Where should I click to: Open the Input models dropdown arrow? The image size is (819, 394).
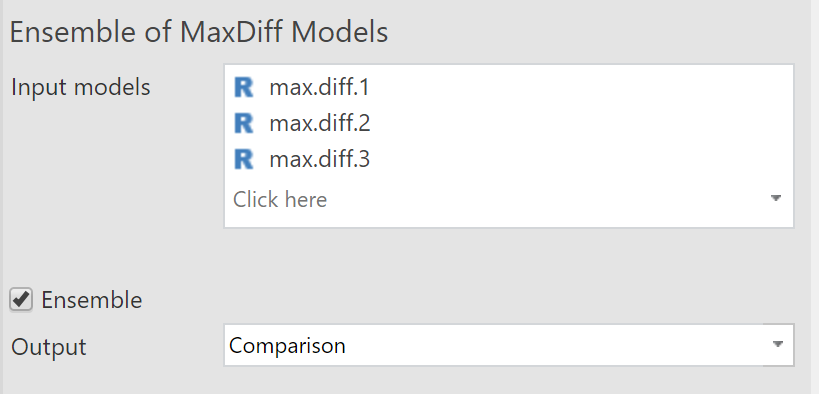coord(776,198)
